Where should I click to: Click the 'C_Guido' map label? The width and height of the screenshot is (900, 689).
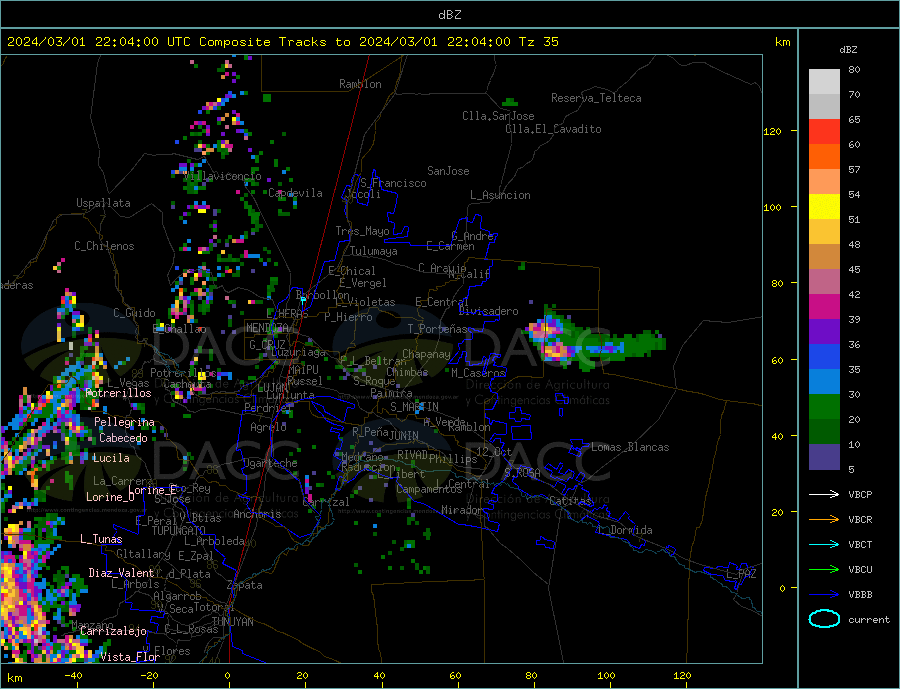(134, 313)
